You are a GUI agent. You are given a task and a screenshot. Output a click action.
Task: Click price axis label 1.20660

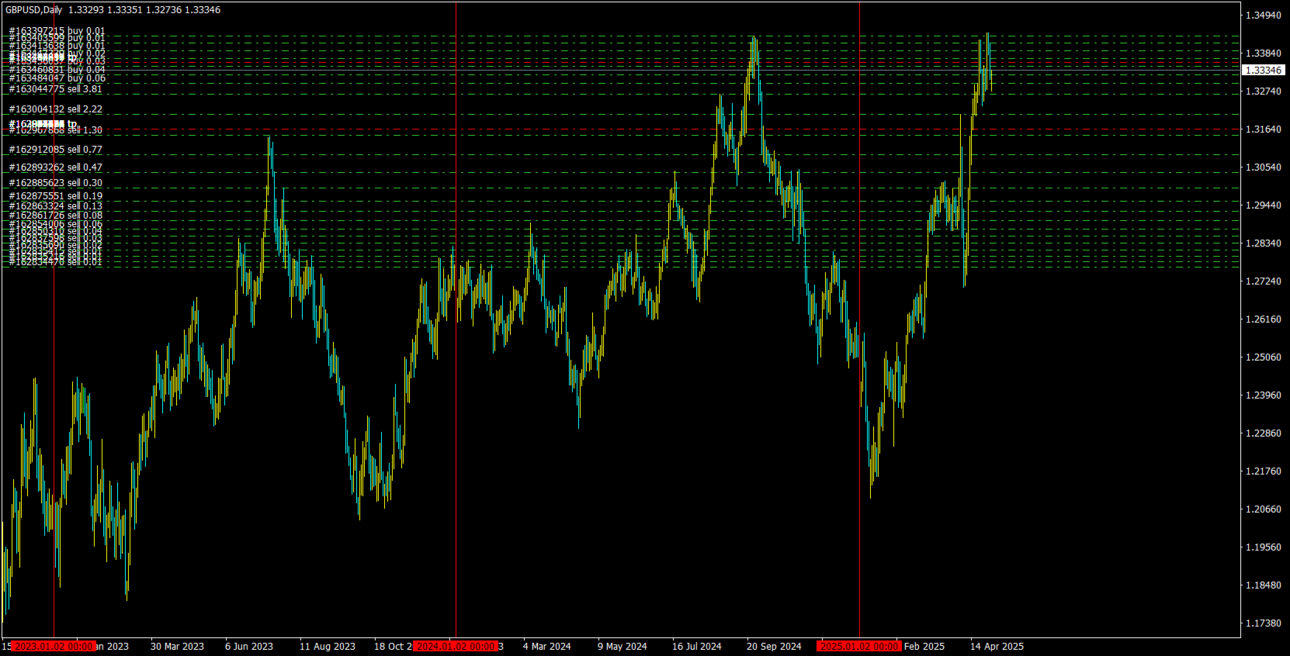click(x=1265, y=509)
